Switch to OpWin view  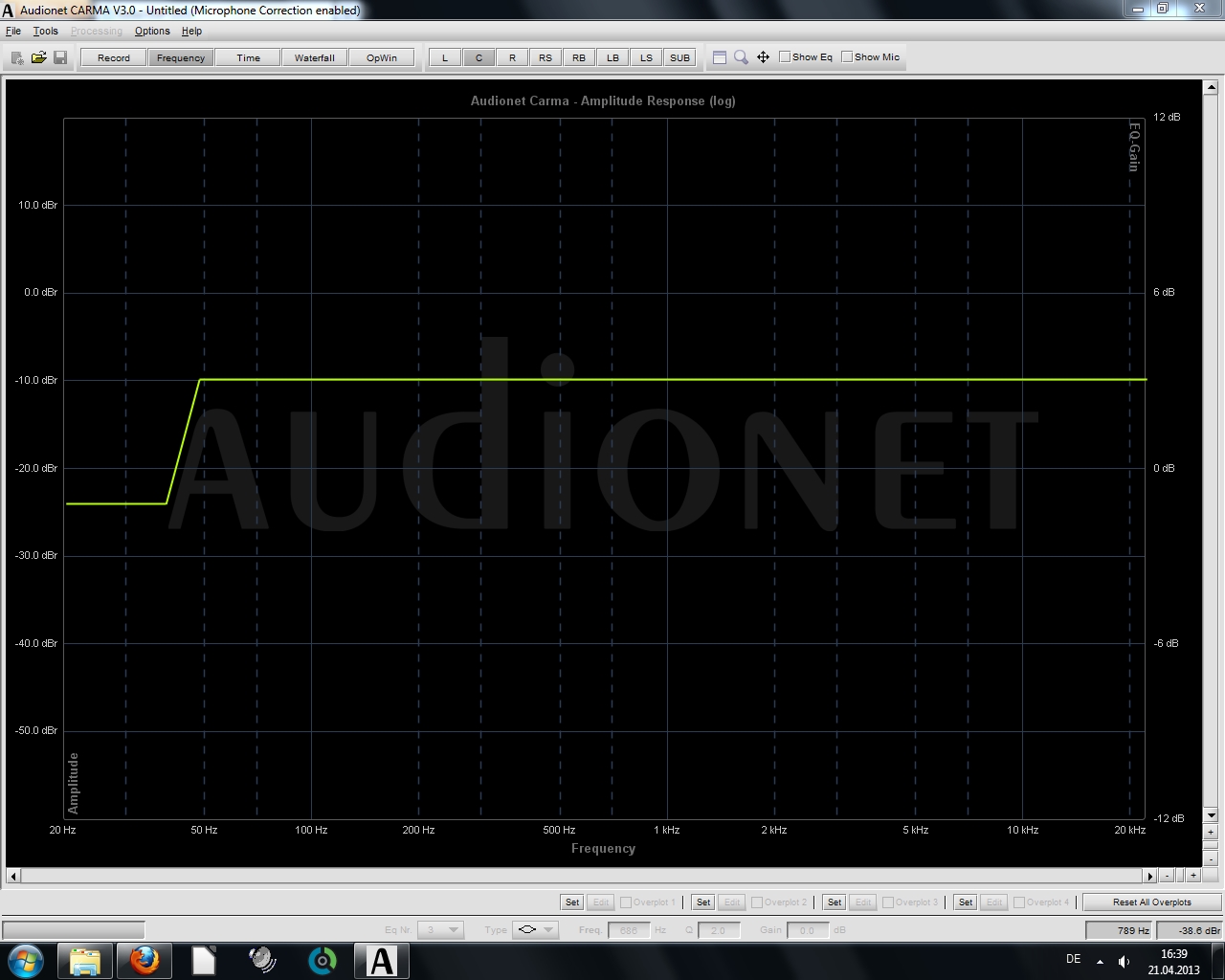click(x=382, y=57)
